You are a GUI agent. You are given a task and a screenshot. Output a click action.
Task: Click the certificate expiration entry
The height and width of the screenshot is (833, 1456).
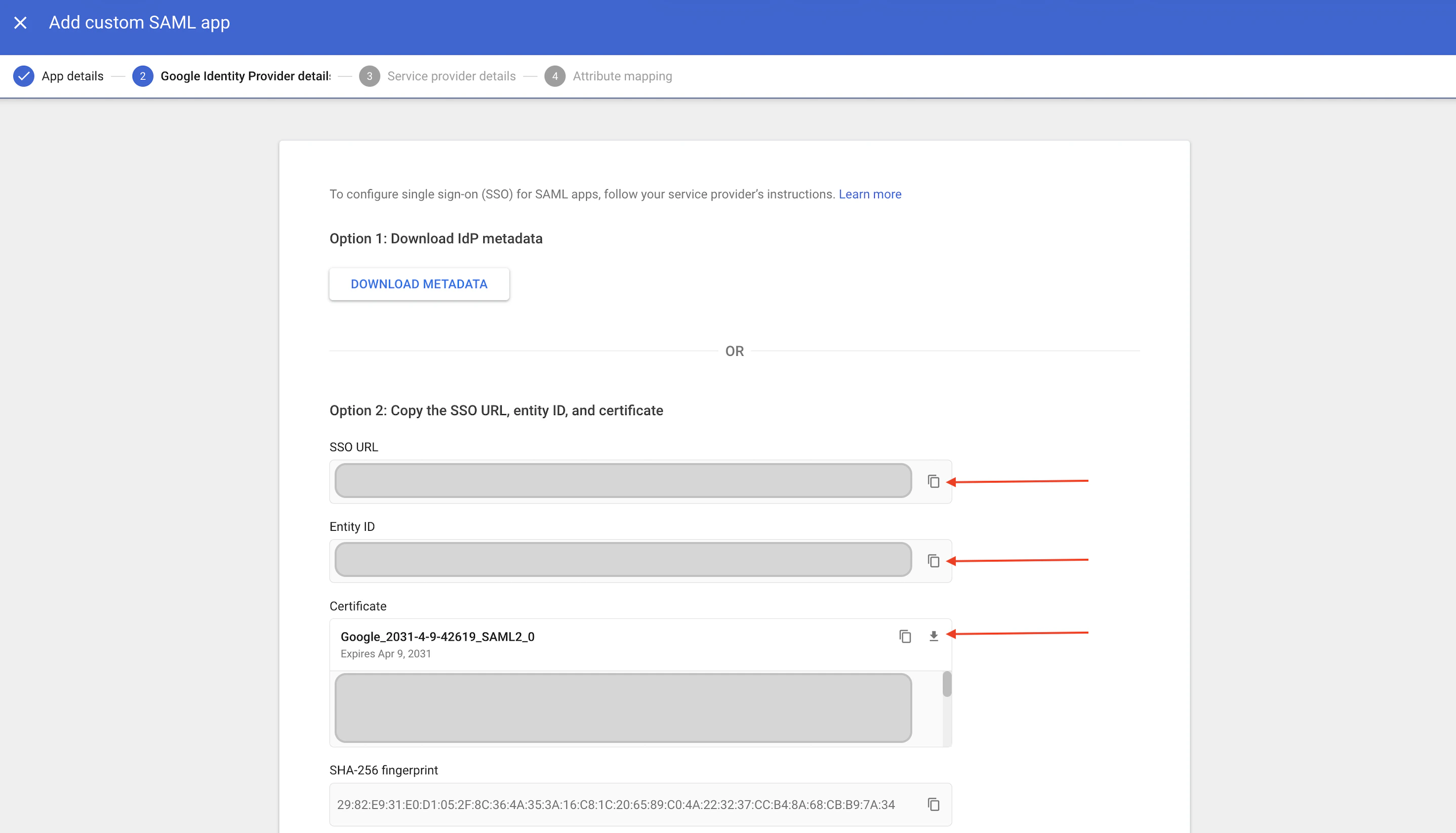(386, 653)
